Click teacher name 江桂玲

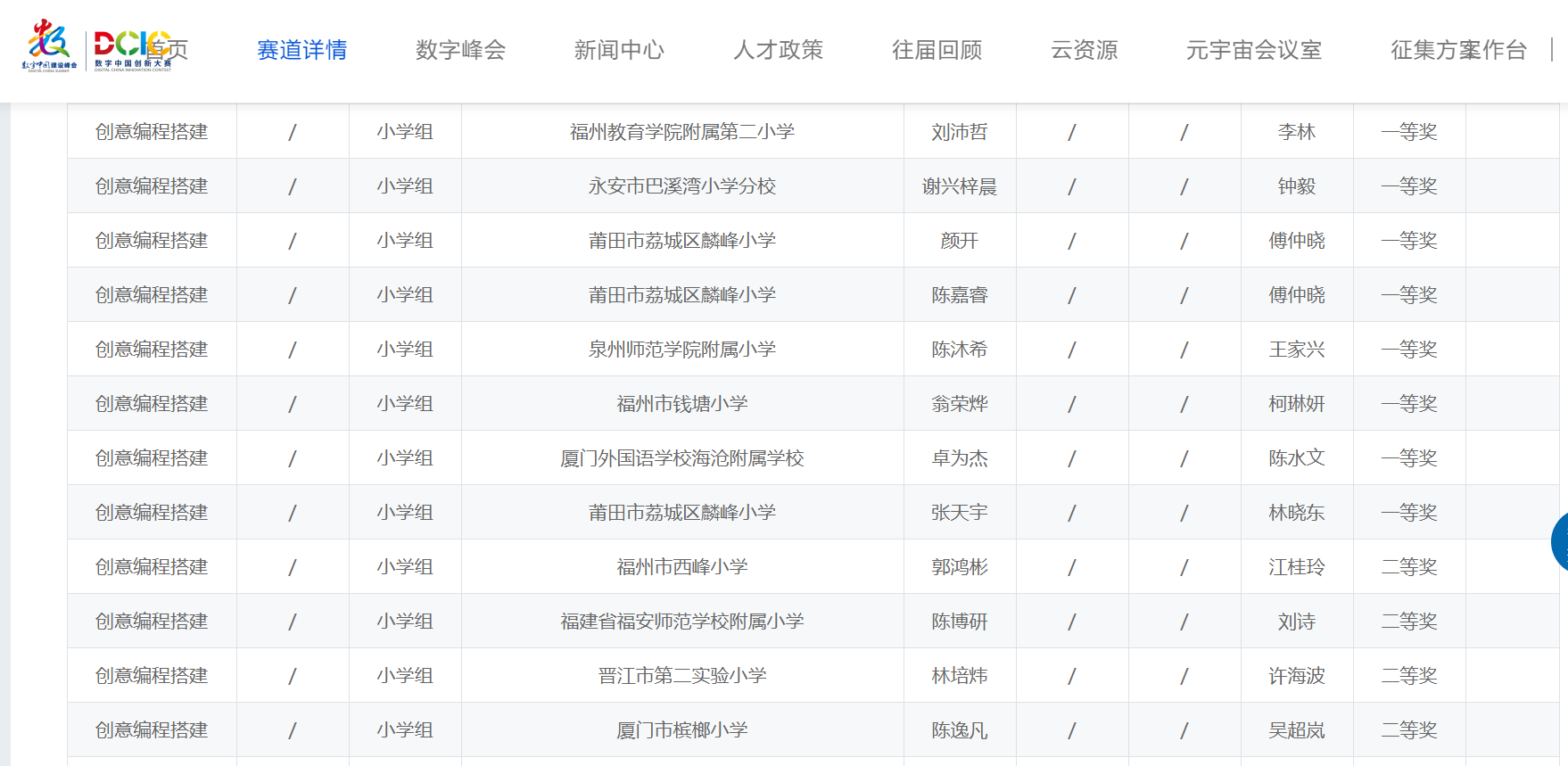[1297, 567]
